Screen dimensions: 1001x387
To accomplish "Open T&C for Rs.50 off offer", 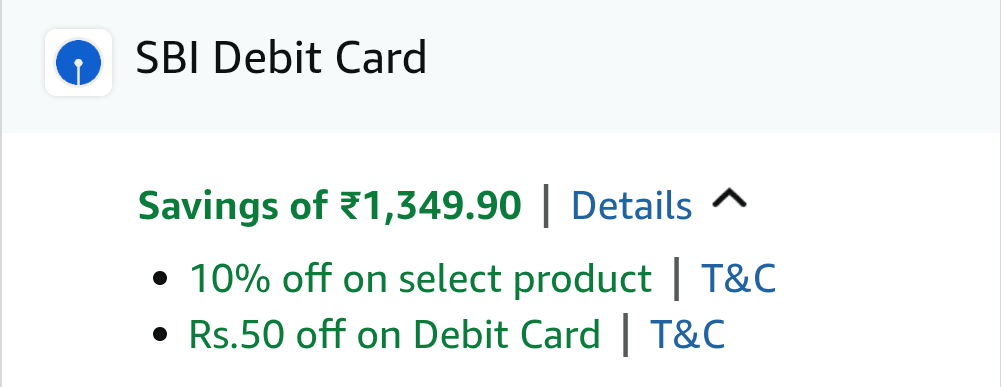I will click(x=688, y=334).
